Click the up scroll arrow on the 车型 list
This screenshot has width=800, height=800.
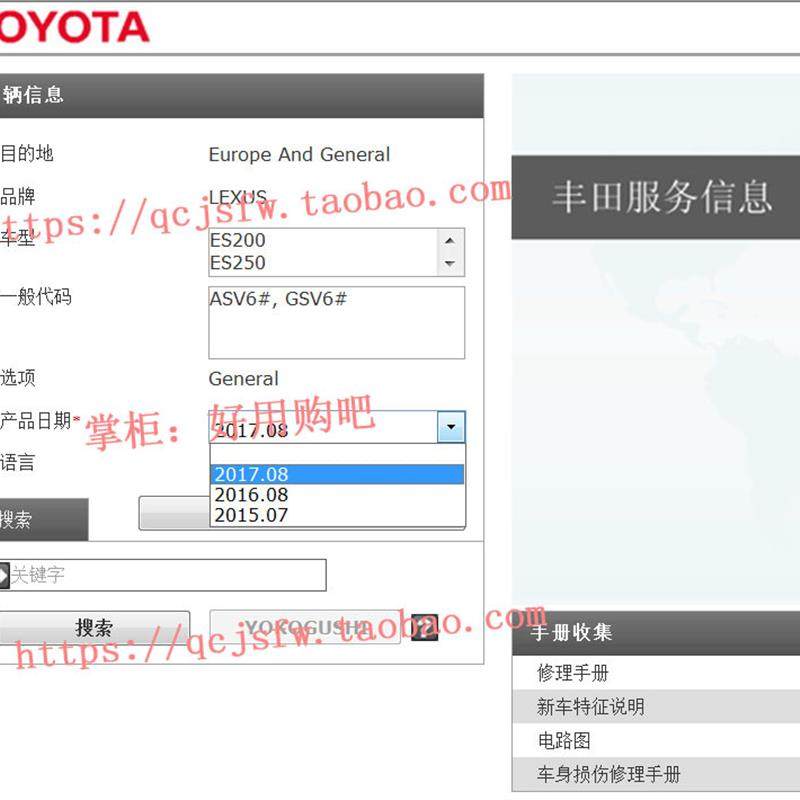coord(449,240)
